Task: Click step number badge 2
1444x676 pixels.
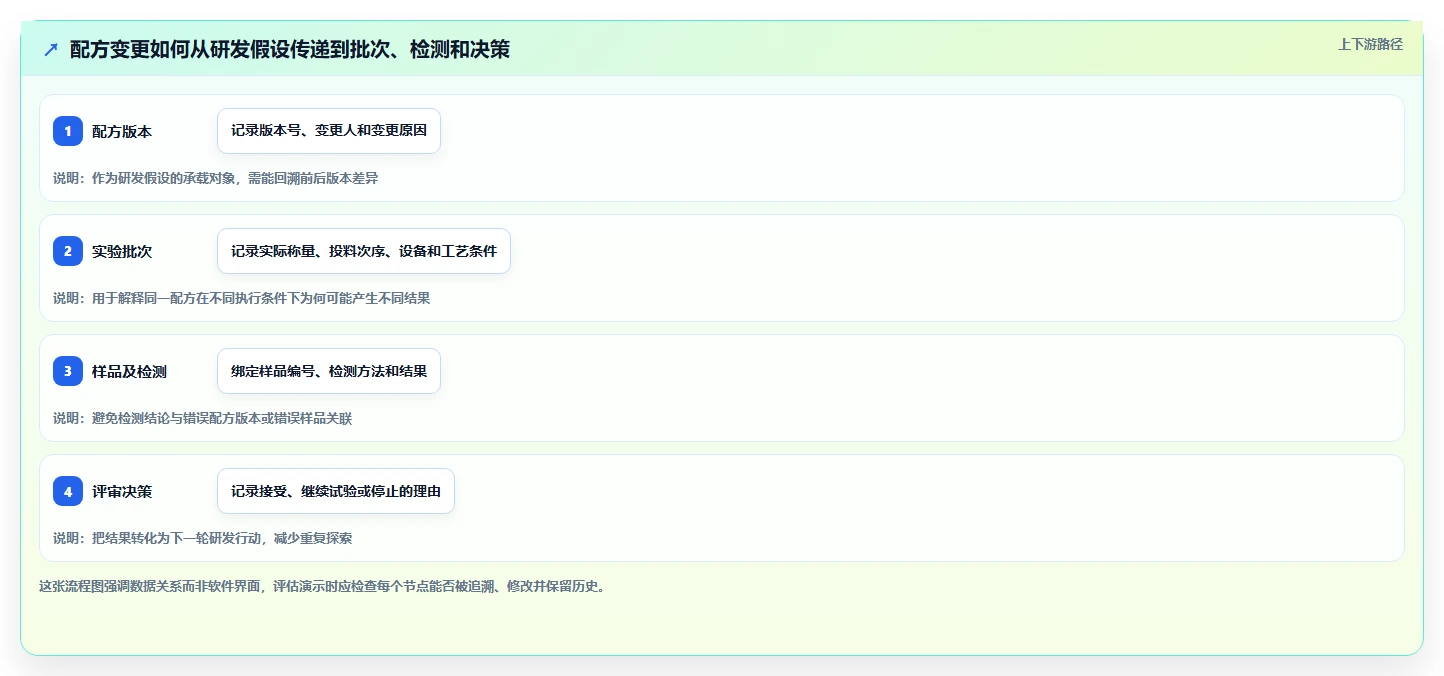Action: pyautogui.click(x=68, y=251)
